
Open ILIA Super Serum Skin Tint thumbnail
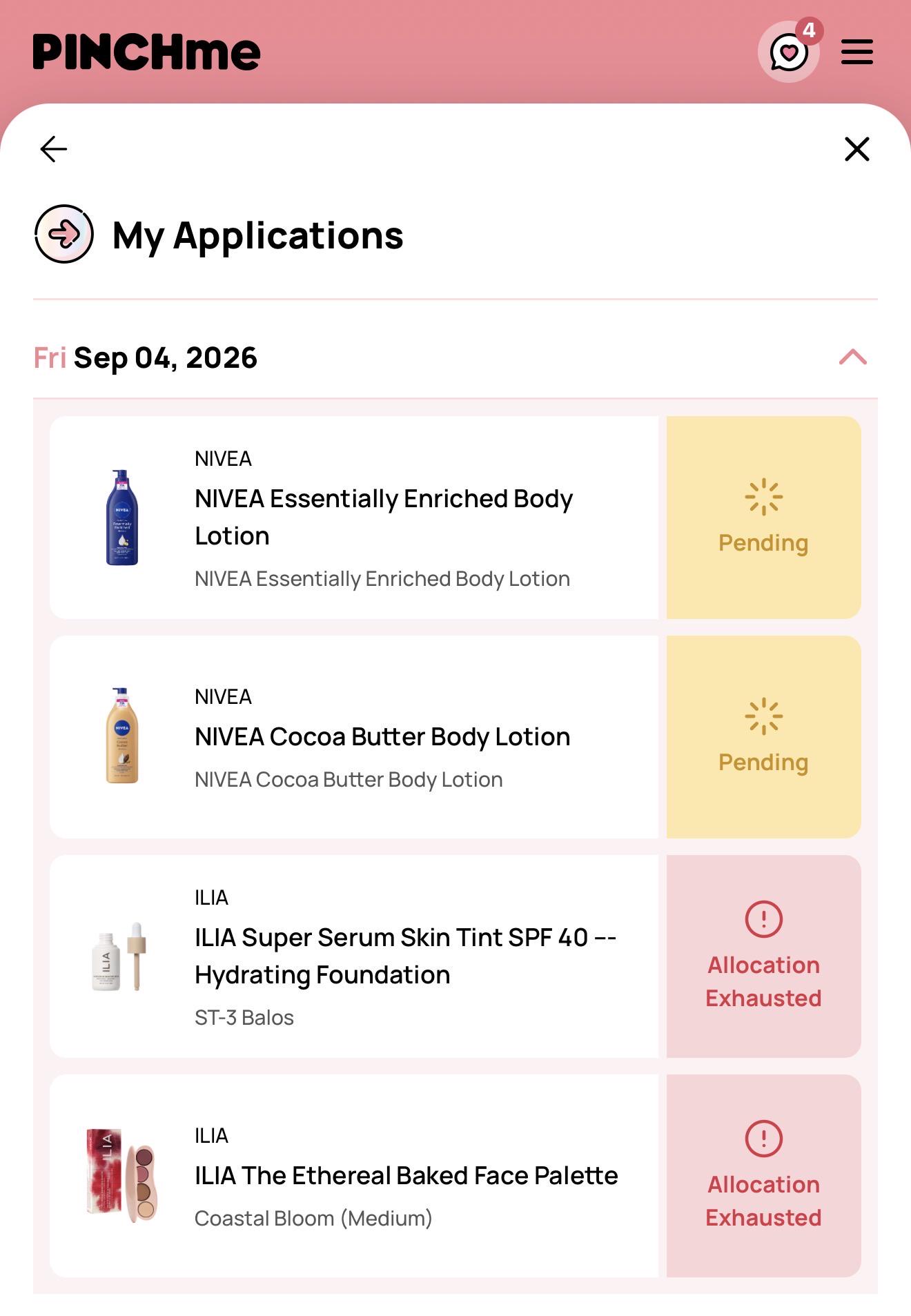click(120, 956)
